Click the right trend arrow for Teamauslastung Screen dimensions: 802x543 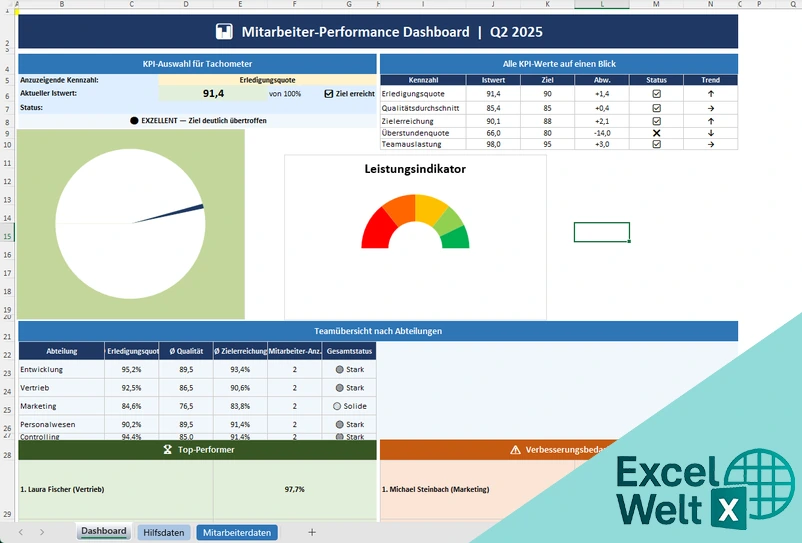(x=710, y=144)
